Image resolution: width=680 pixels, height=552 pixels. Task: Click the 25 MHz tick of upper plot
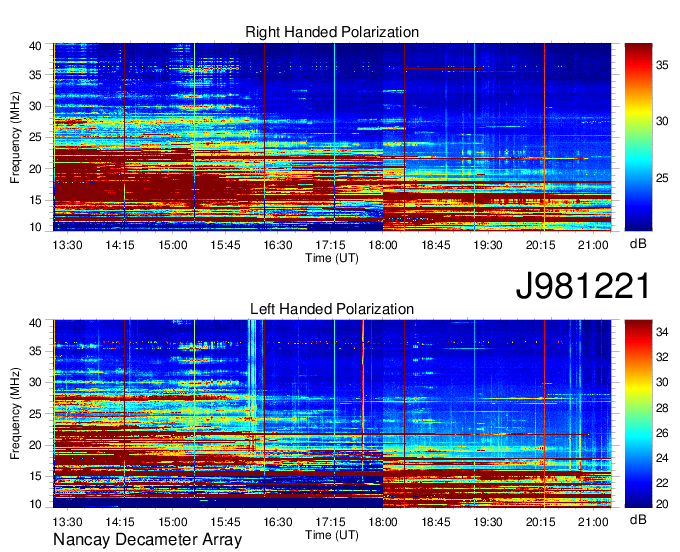tap(35, 137)
